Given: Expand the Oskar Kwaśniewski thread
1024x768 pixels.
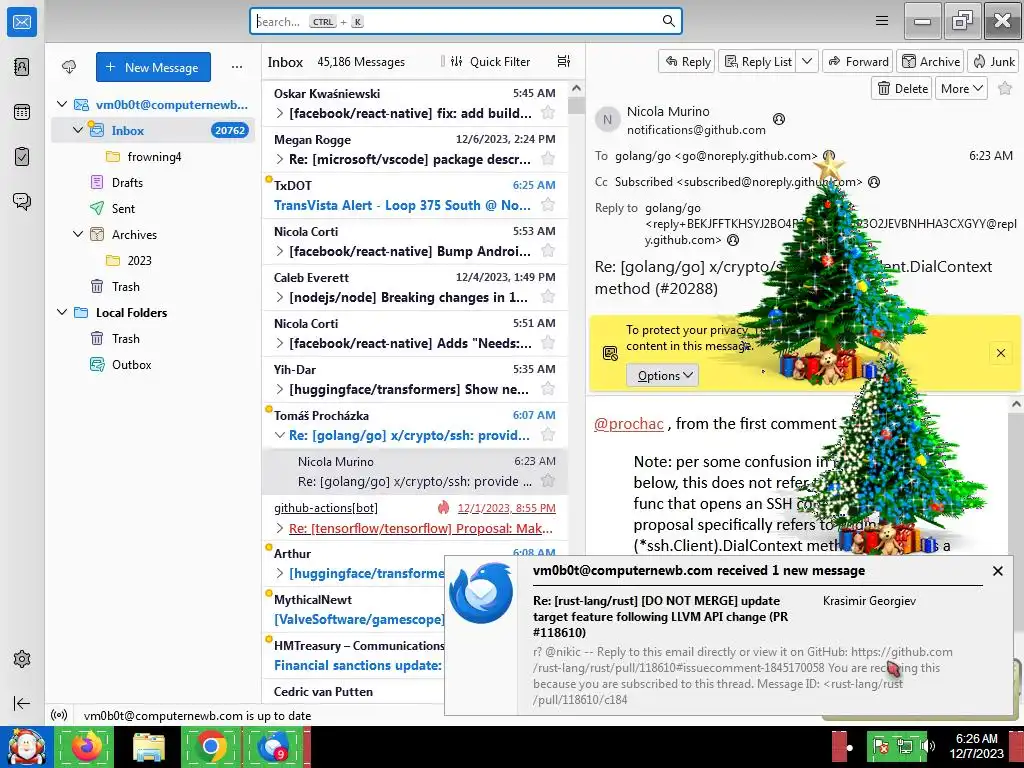Looking at the screenshot, I should (x=280, y=113).
